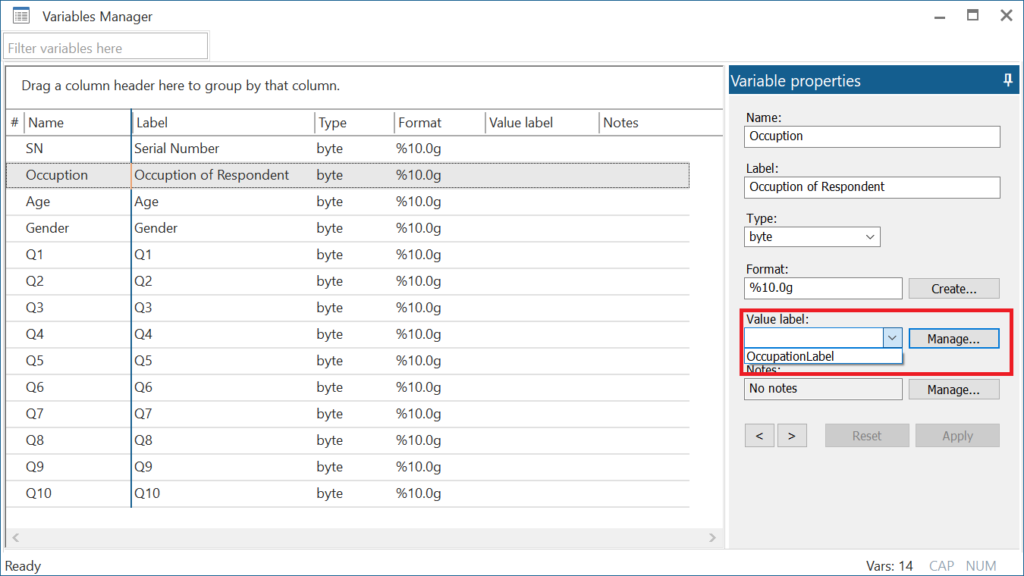Click the Vars: 14 status bar text
The height and width of the screenshot is (576, 1024).
[889, 566]
